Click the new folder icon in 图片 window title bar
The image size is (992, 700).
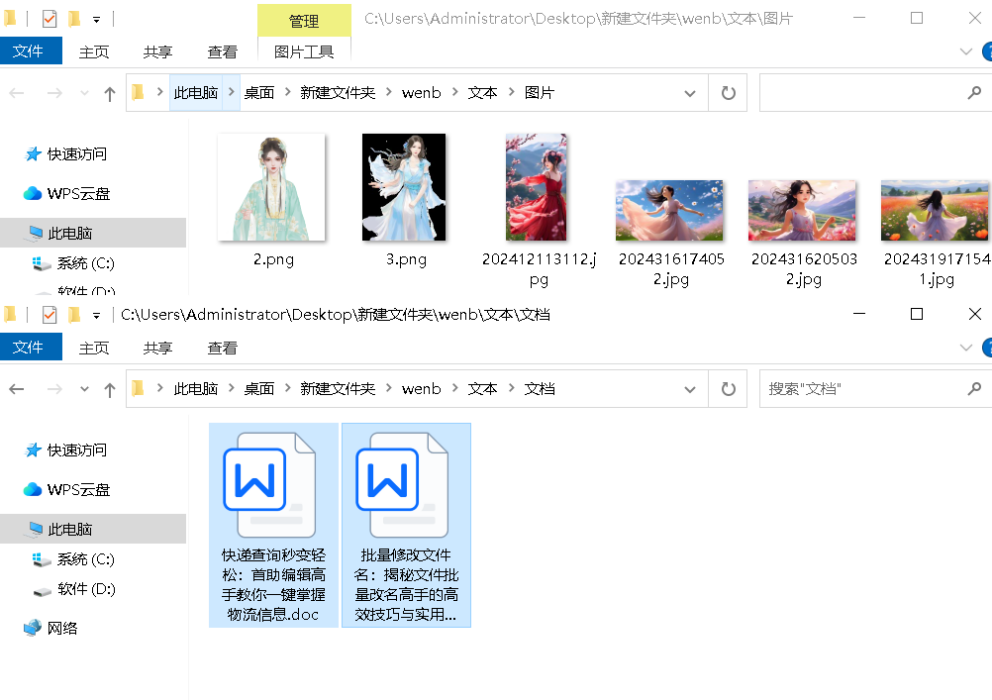click(x=74, y=19)
